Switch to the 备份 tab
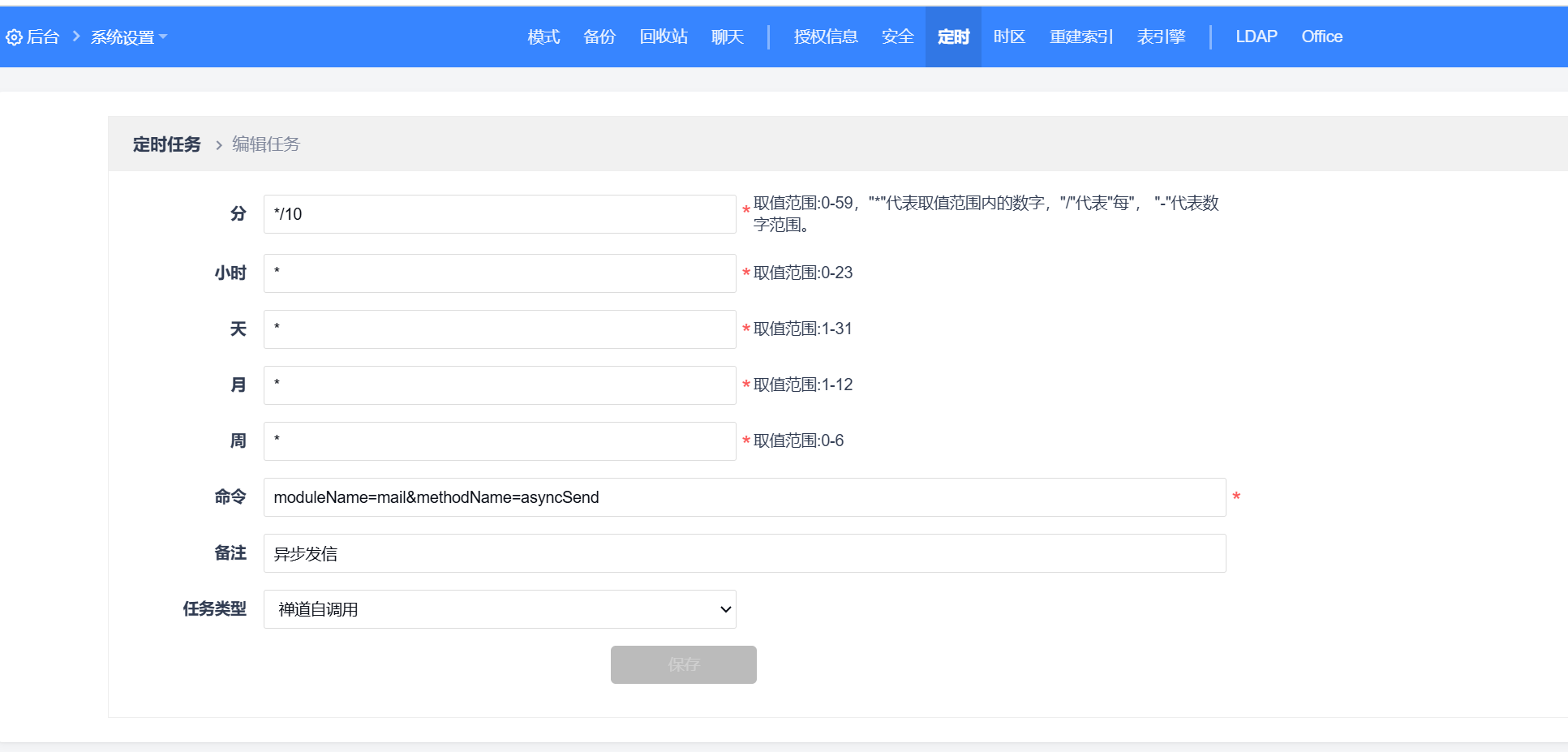The height and width of the screenshot is (752, 1568). coord(599,37)
